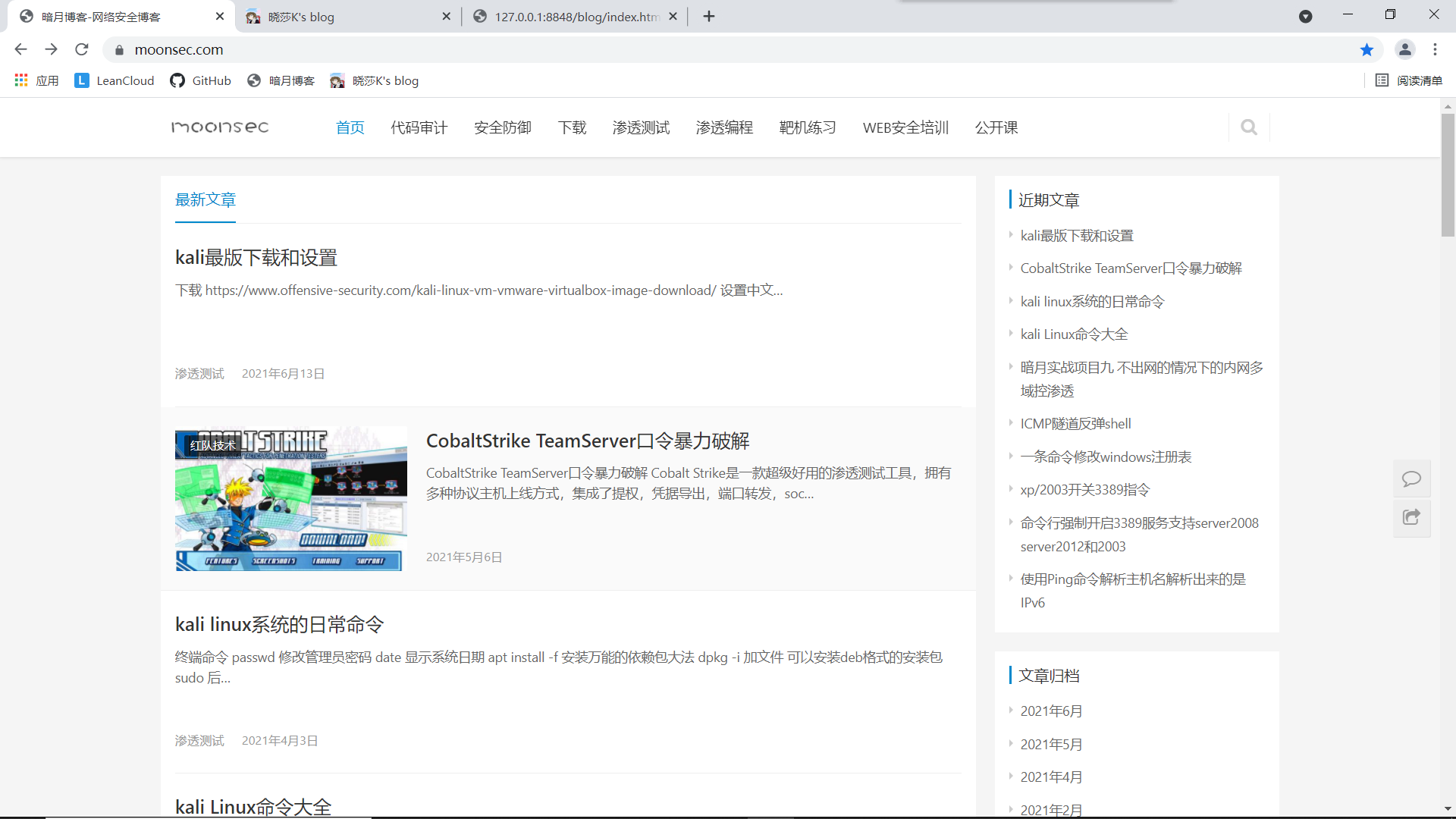1456x819 pixels.
Task: Open the 靶机练习 menu item
Action: click(x=808, y=127)
